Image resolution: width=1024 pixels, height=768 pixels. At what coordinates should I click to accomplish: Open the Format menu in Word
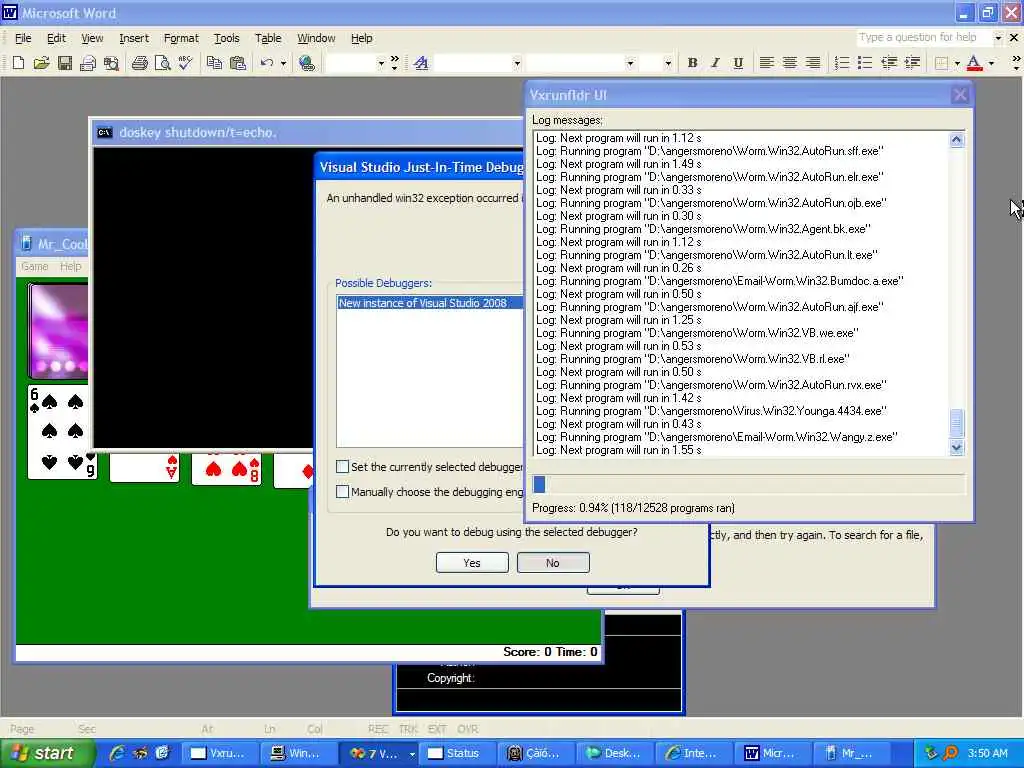(181, 39)
